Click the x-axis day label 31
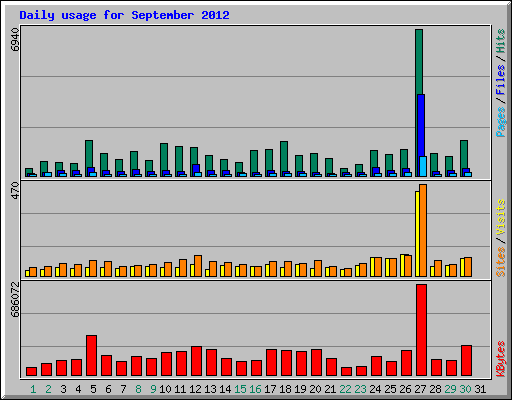This screenshot has width=512, height=400. (x=480, y=389)
